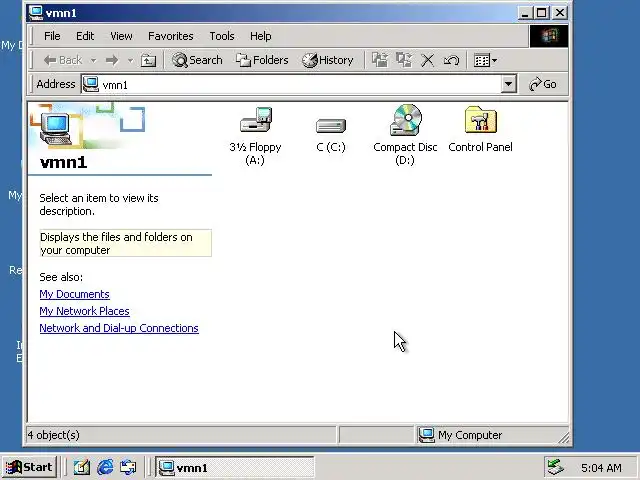640x480 pixels.
Task: Click the Move To toolbar icon
Action: pyautogui.click(x=380, y=60)
